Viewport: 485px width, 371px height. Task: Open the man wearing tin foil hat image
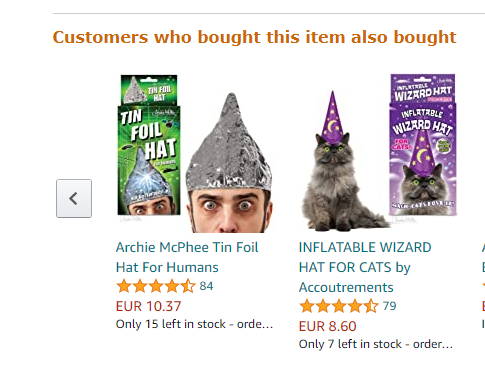click(229, 163)
